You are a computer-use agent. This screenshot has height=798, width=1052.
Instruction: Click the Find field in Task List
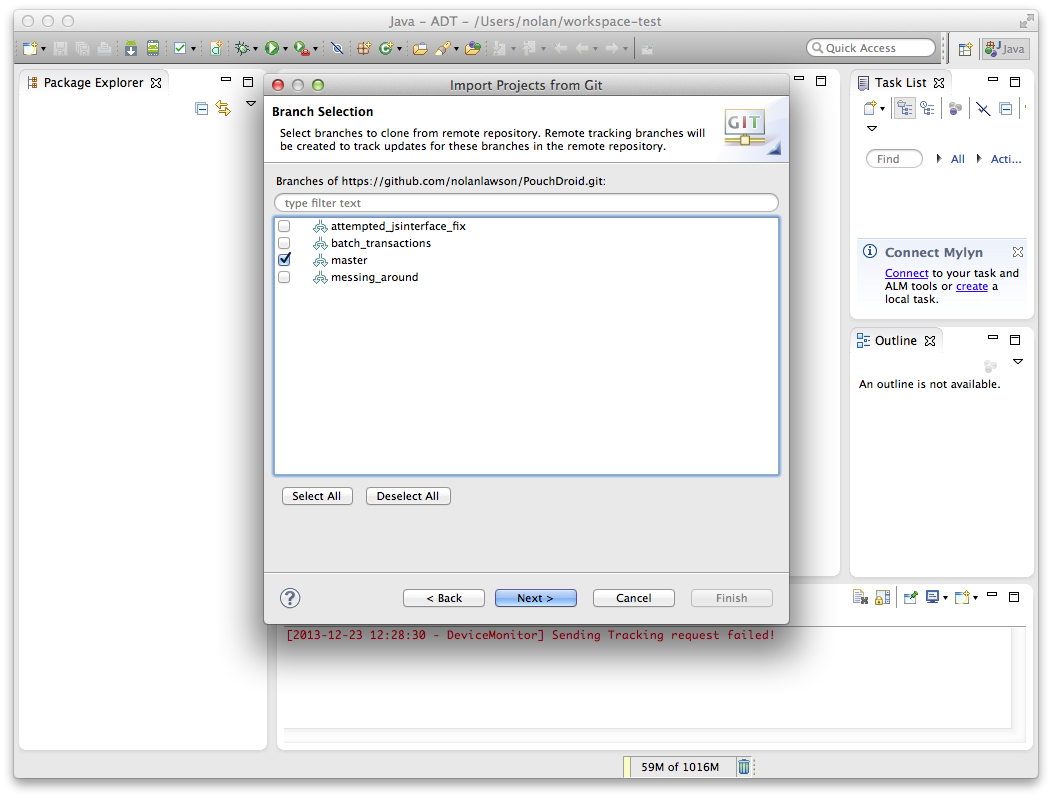pyautogui.click(x=894, y=159)
